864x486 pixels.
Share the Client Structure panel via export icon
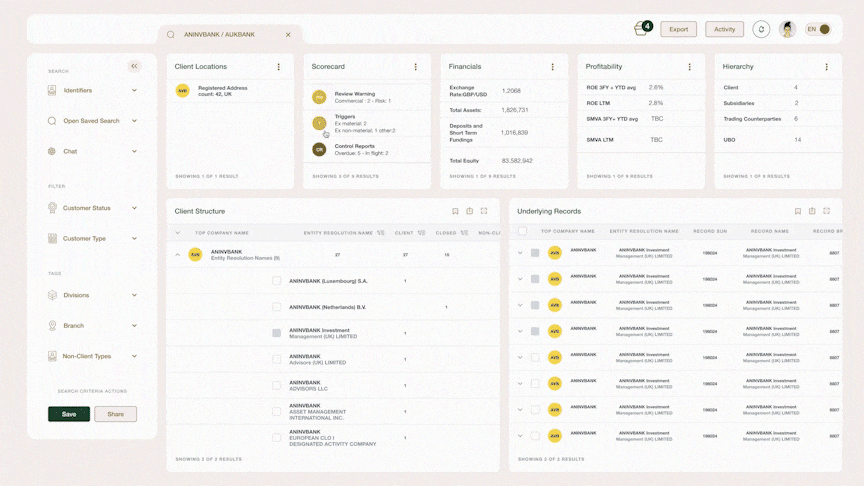coord(469,211)
